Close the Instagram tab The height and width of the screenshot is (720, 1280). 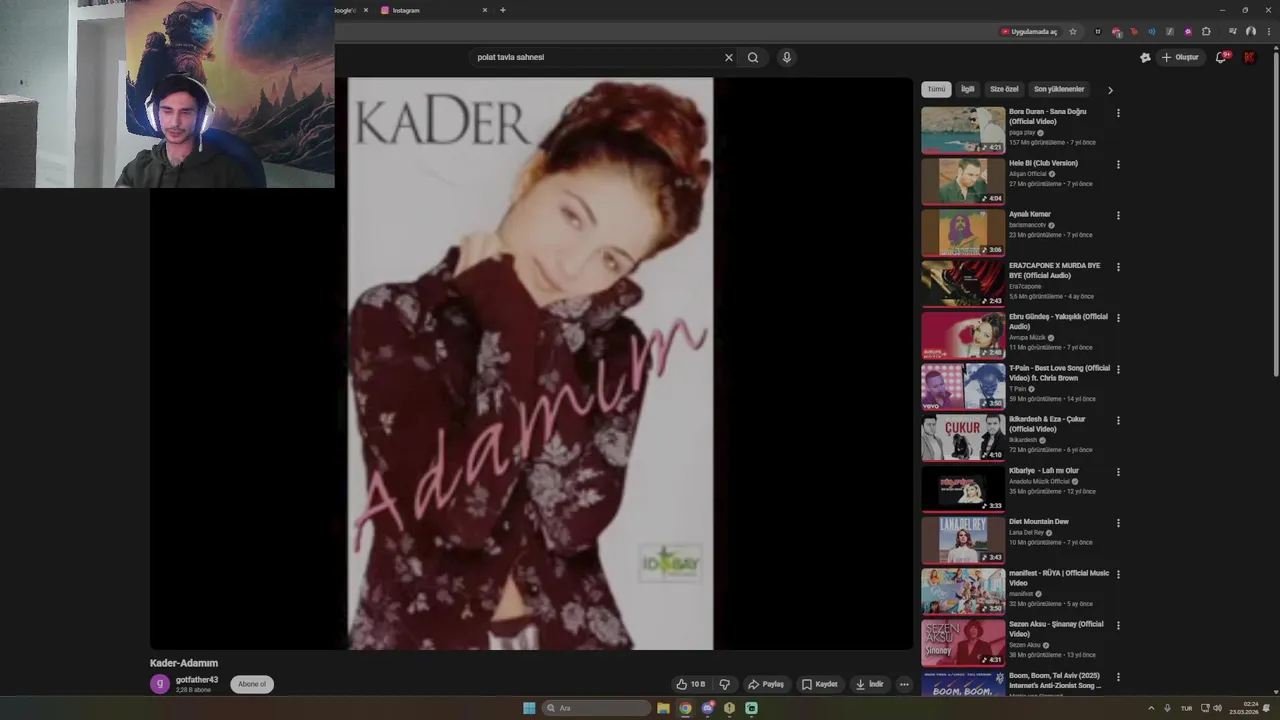click(485, 10)
